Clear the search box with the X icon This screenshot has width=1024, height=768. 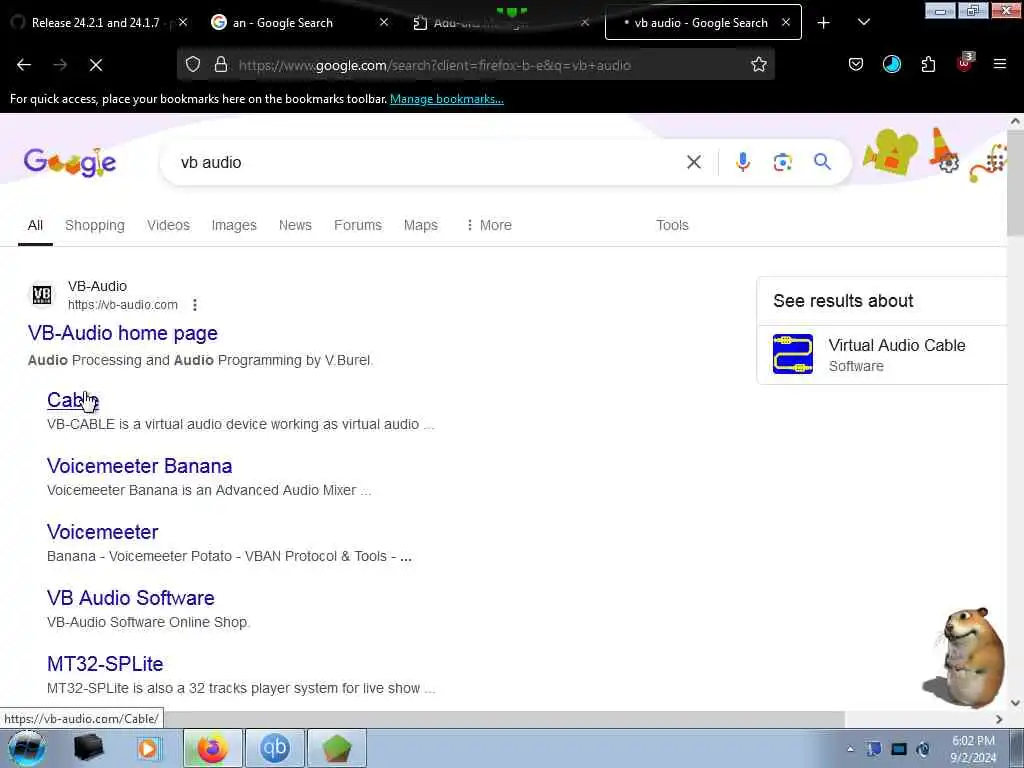pos(694,162)
